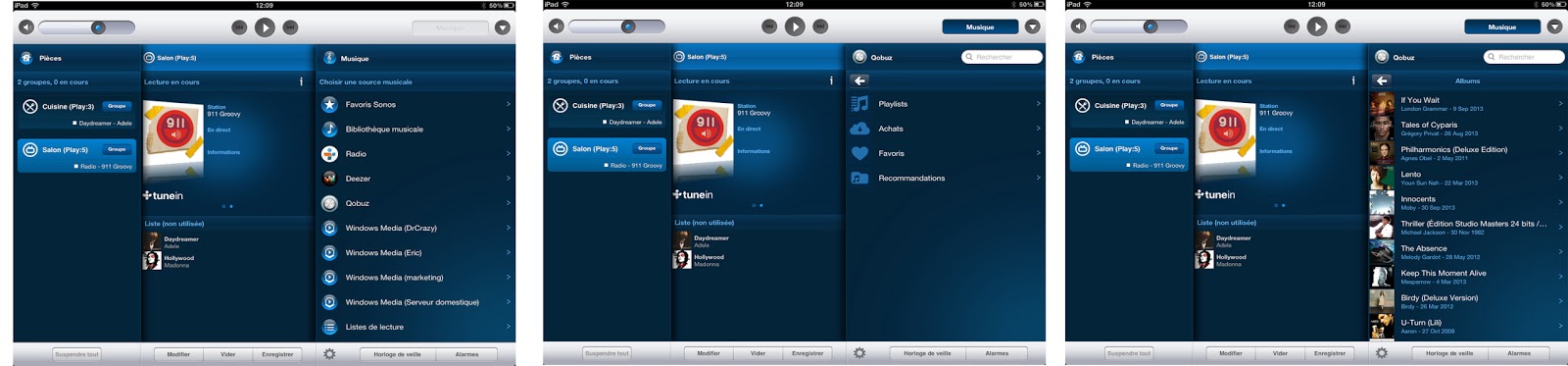
Task: Expand Playlists row chevron in Qobuz menu
Action: coord(1038,103)
